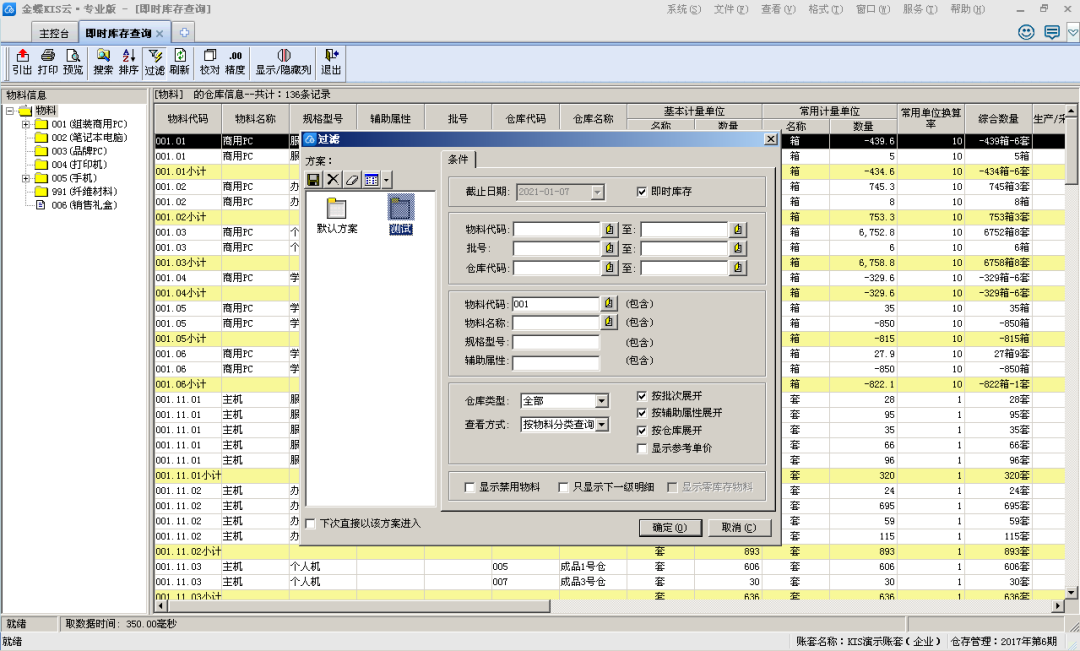Open the dropdown arrow below chat icon
The height and width of the screenshot is (651, 1080).
pyautogui.click(x=1072, y=32)
